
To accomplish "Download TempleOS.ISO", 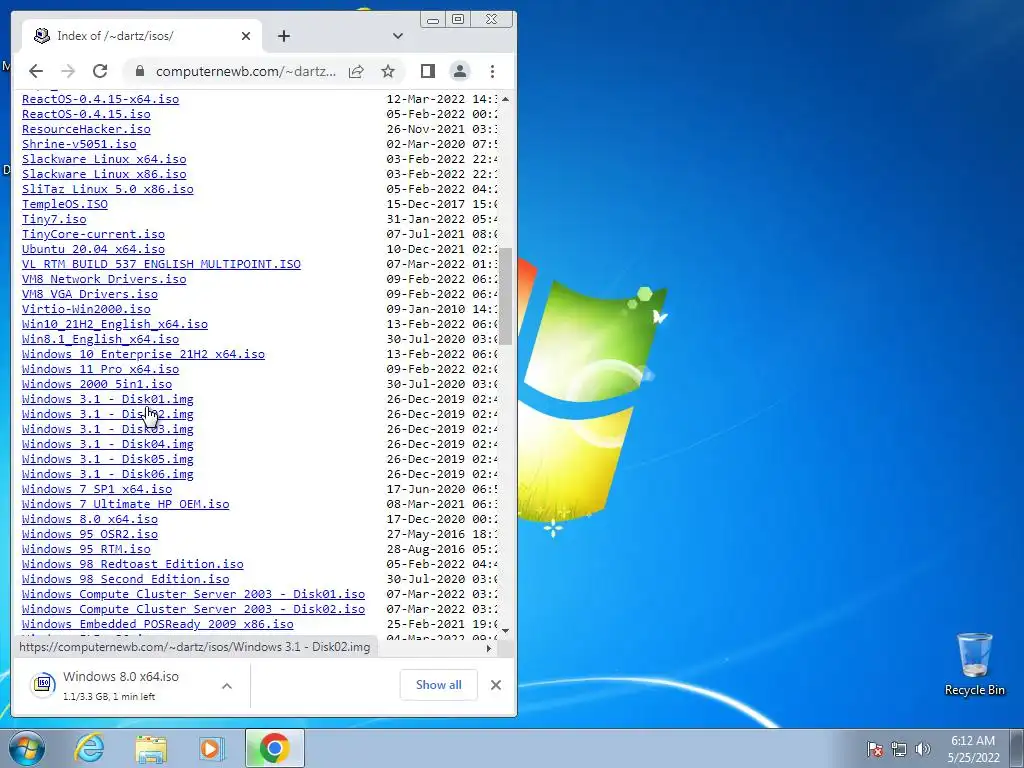I will (65, 204).
